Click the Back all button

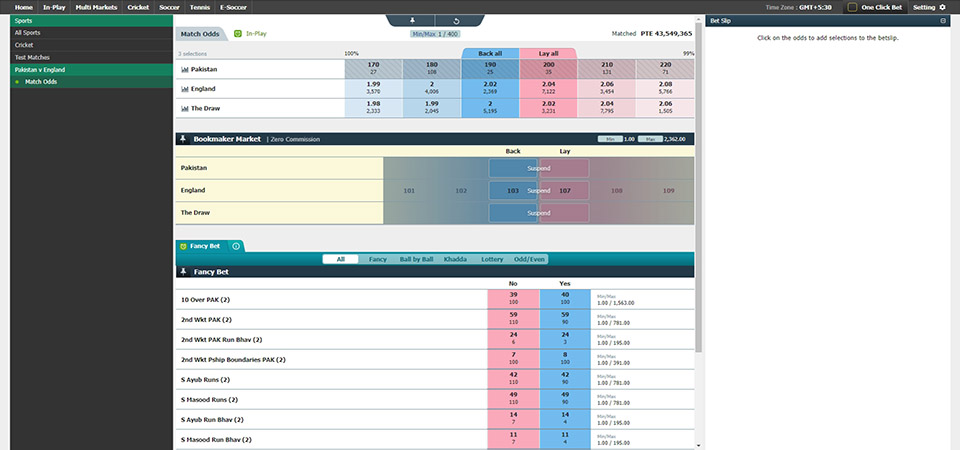[x=490, y=53]
